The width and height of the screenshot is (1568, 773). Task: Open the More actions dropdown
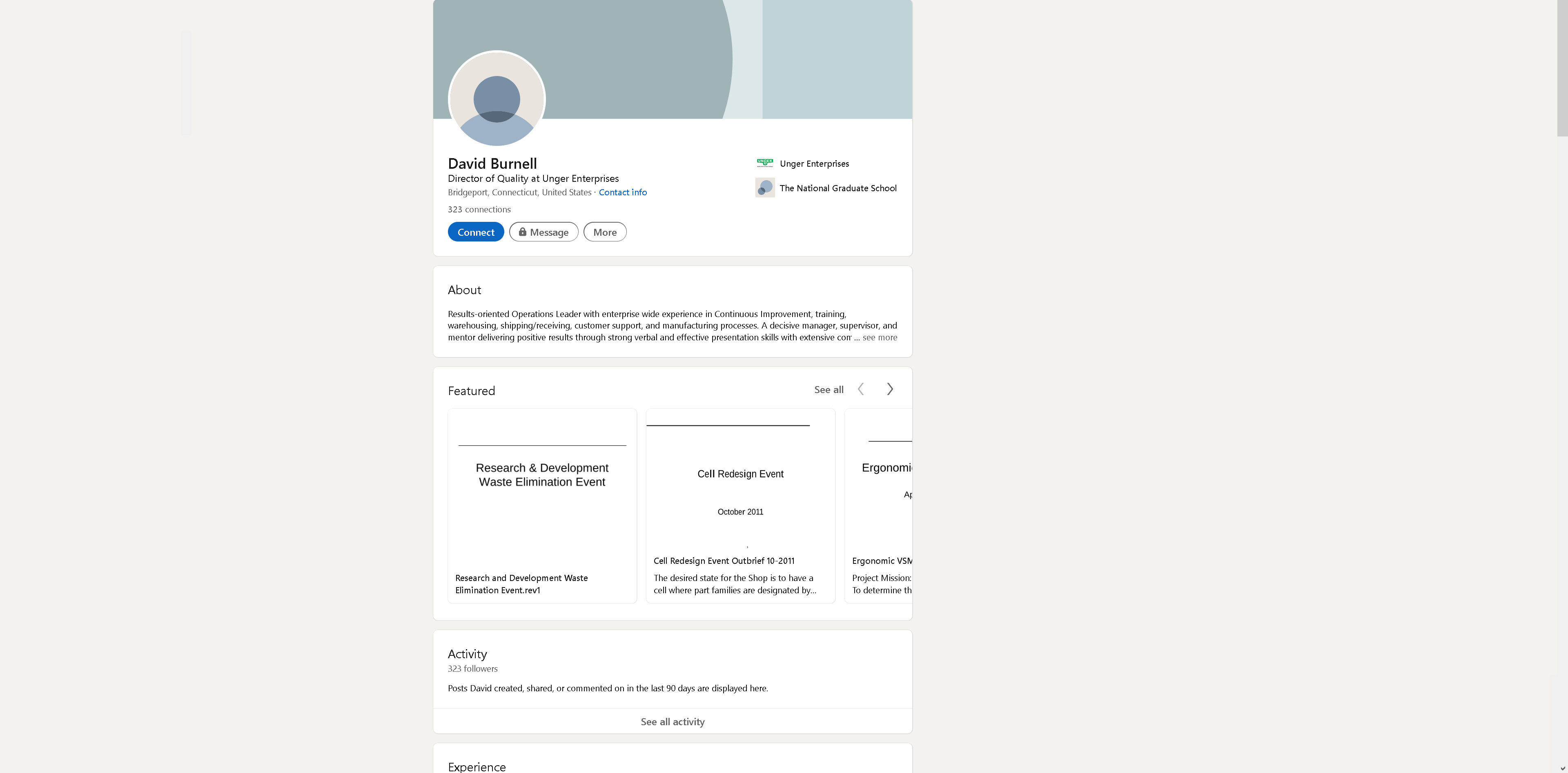point(604,232)
